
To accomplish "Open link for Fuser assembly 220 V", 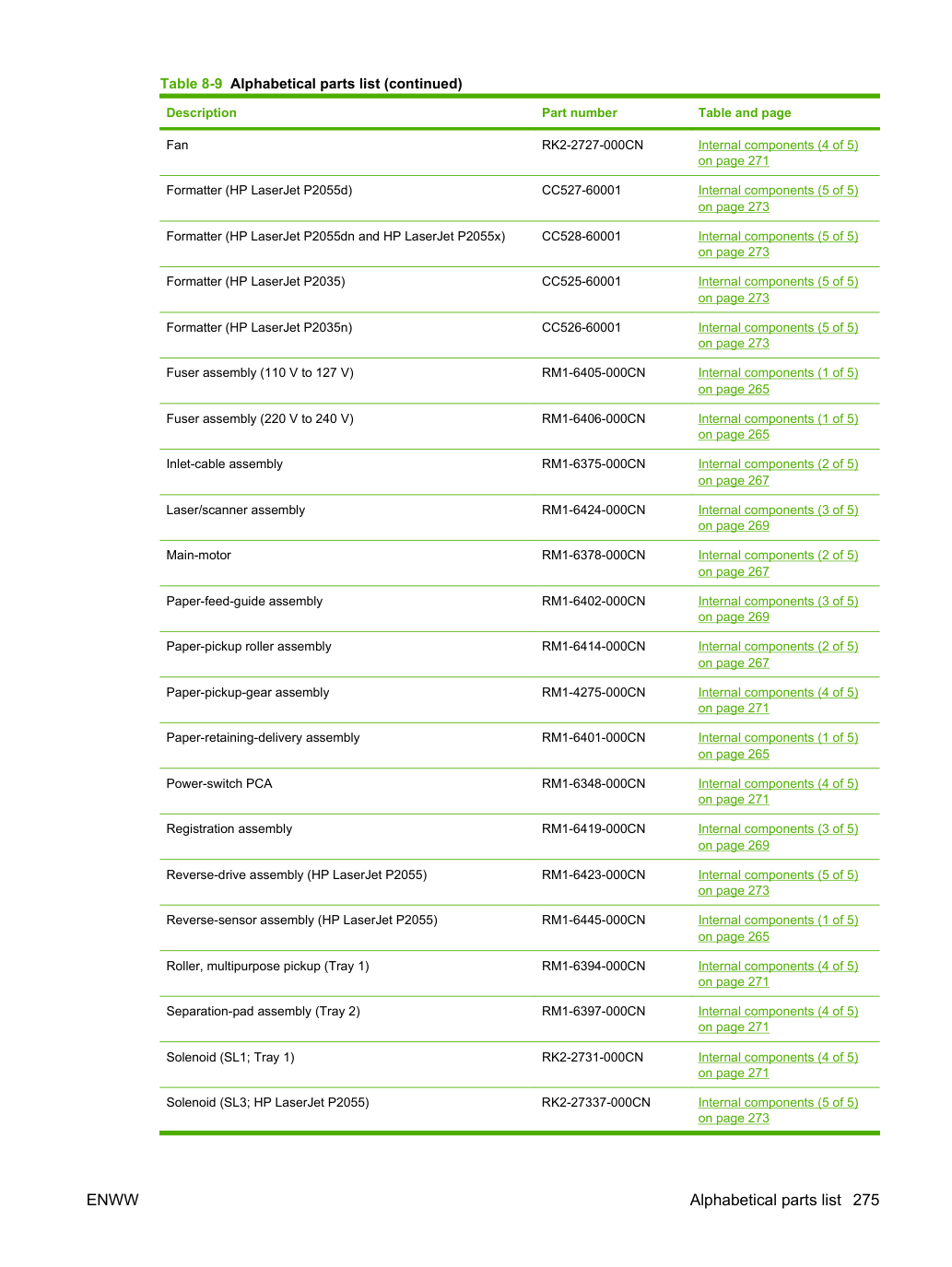I will 778,427.
